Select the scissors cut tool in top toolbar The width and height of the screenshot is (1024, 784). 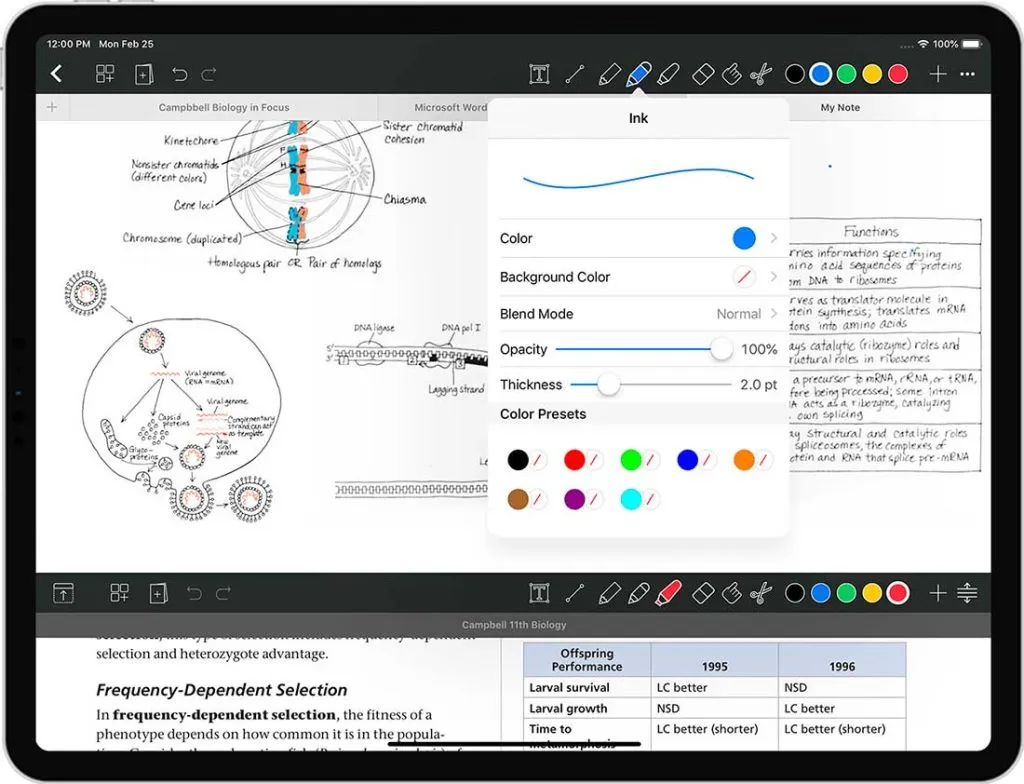coord(761,74)
